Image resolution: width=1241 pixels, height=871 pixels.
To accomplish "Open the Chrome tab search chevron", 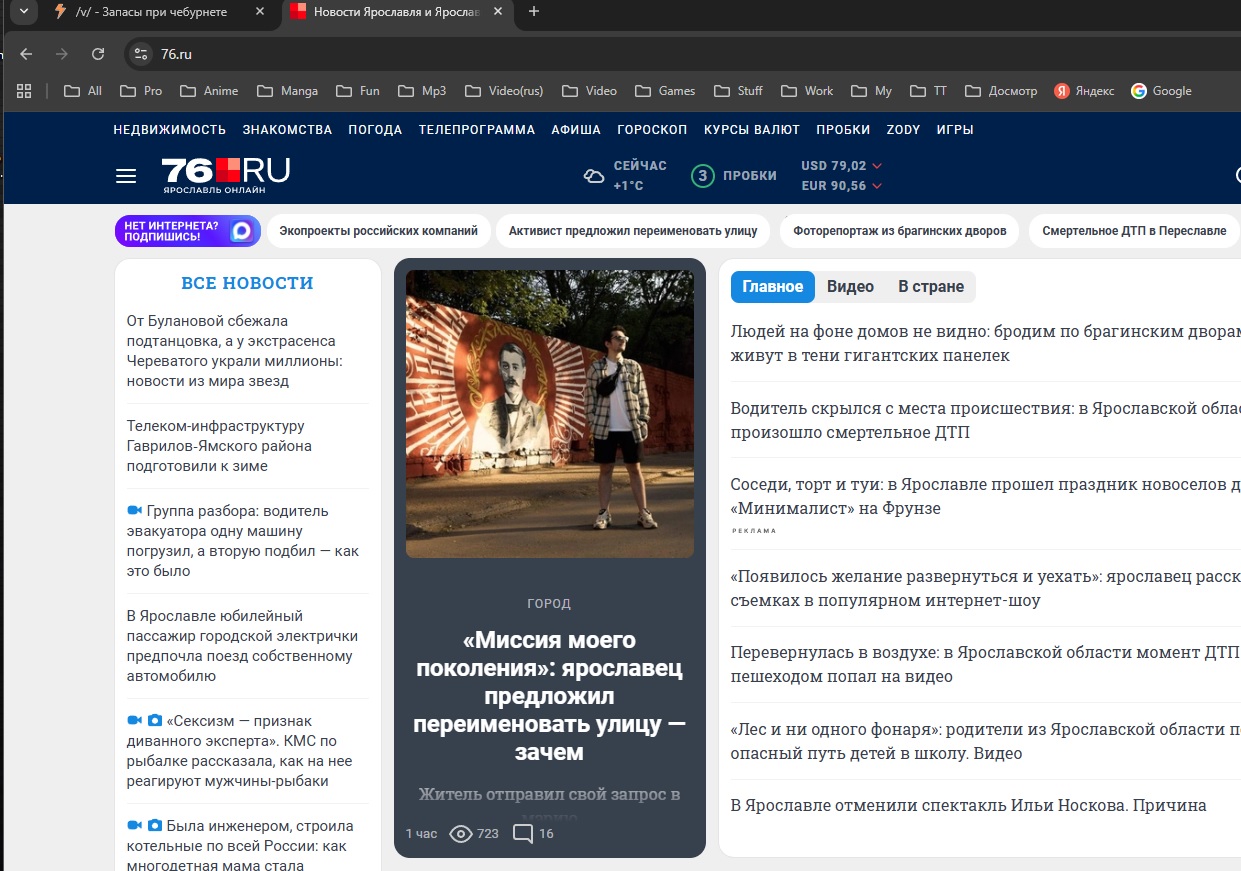I will [22, 12].
